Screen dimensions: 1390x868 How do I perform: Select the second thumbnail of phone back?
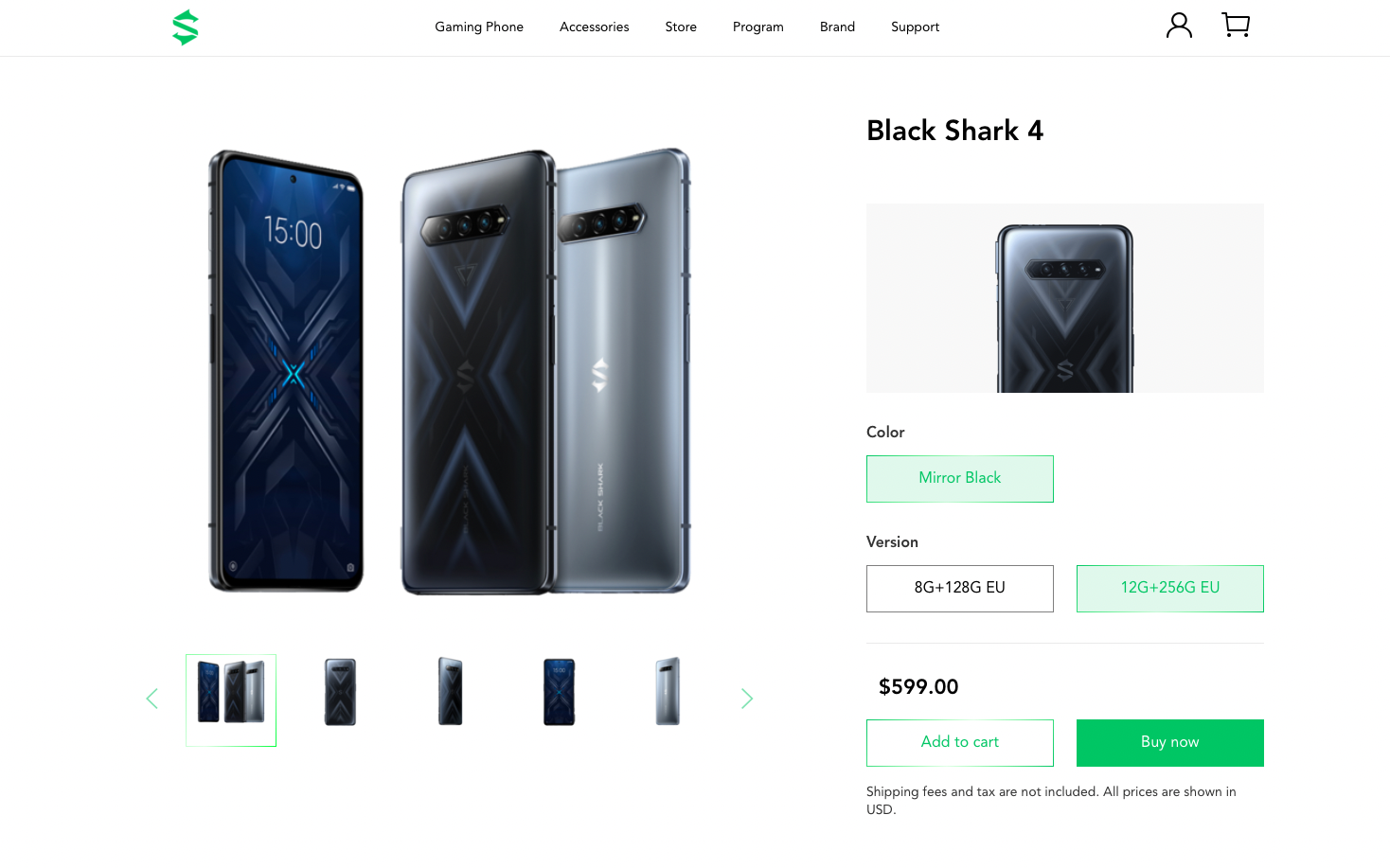[x=341, y=692]
